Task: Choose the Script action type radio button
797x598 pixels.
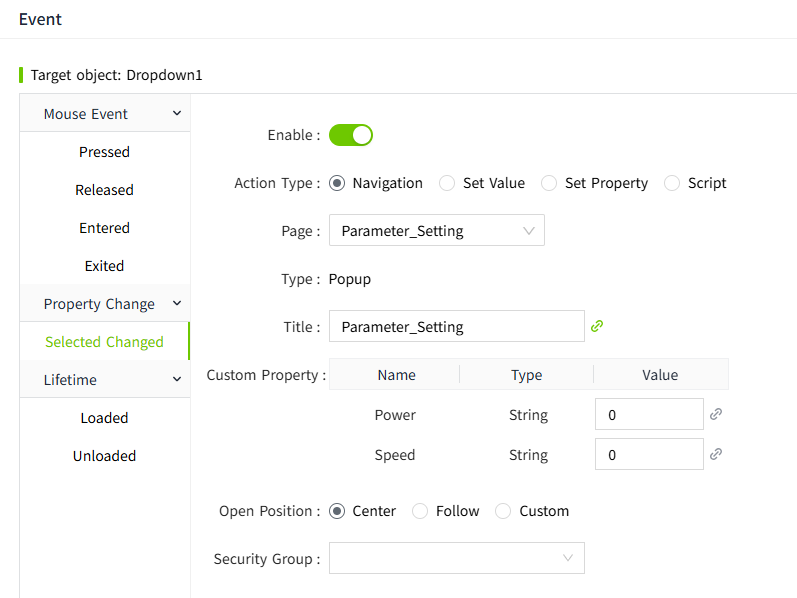Action: pyautogui.click(x=672, y=183)
